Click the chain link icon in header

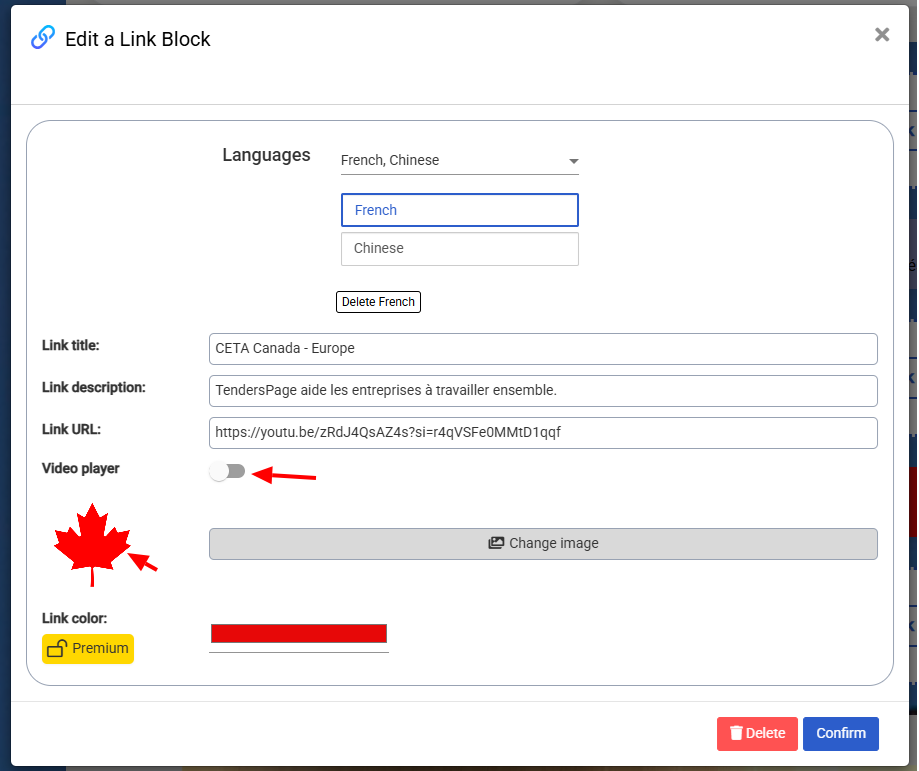43,38
